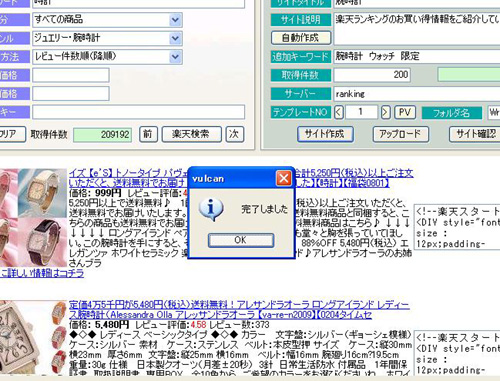Click the PV button
Viewport: 500px width, 381px height.
(405, 112)
